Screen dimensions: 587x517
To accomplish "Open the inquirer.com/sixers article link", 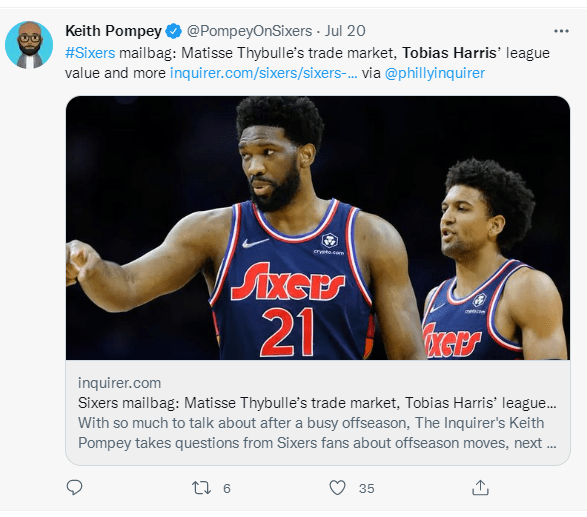I will (x=264, y=73).
